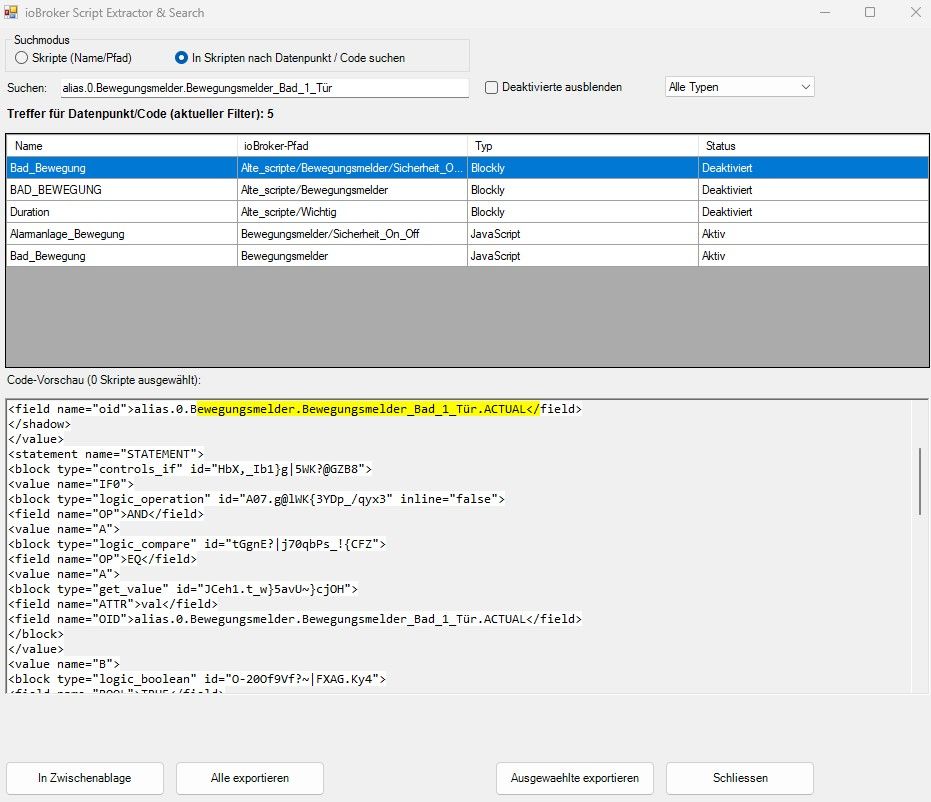Click the In Zwischenablage button
The width and height of the screenshot is (931, 802).
(x=85, y=778)
